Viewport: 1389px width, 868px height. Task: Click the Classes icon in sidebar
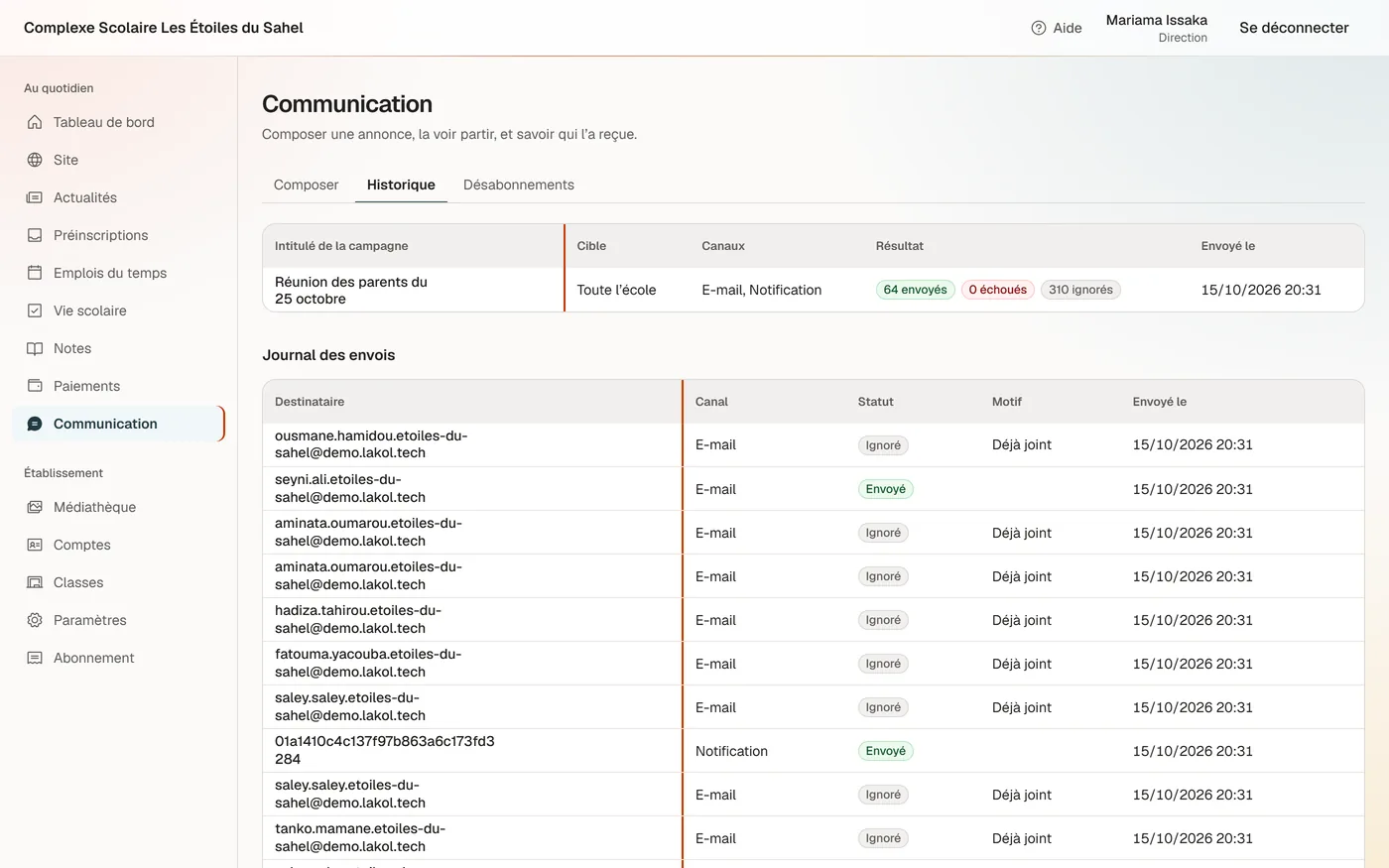point(35,582)
